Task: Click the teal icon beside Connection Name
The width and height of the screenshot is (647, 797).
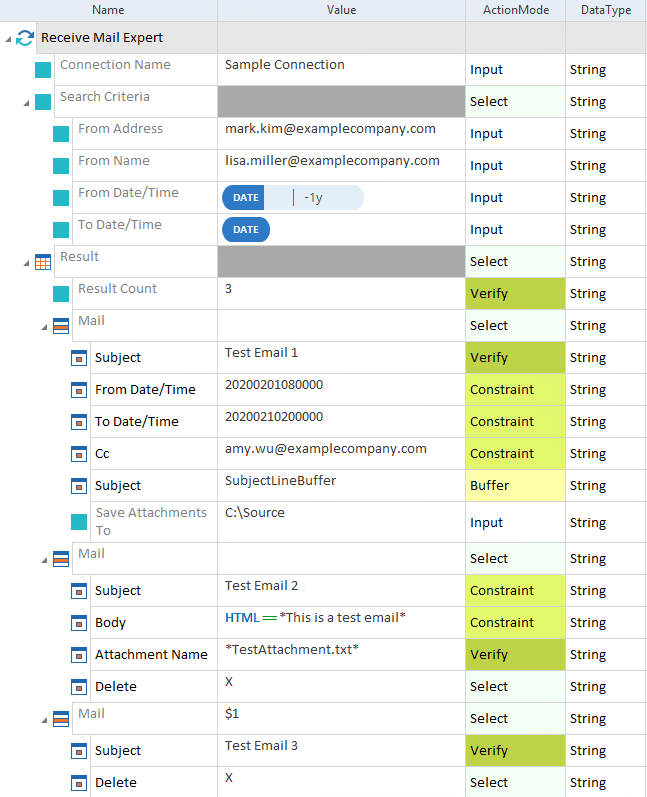Action: pyautogui.click(x=43, y=70)
